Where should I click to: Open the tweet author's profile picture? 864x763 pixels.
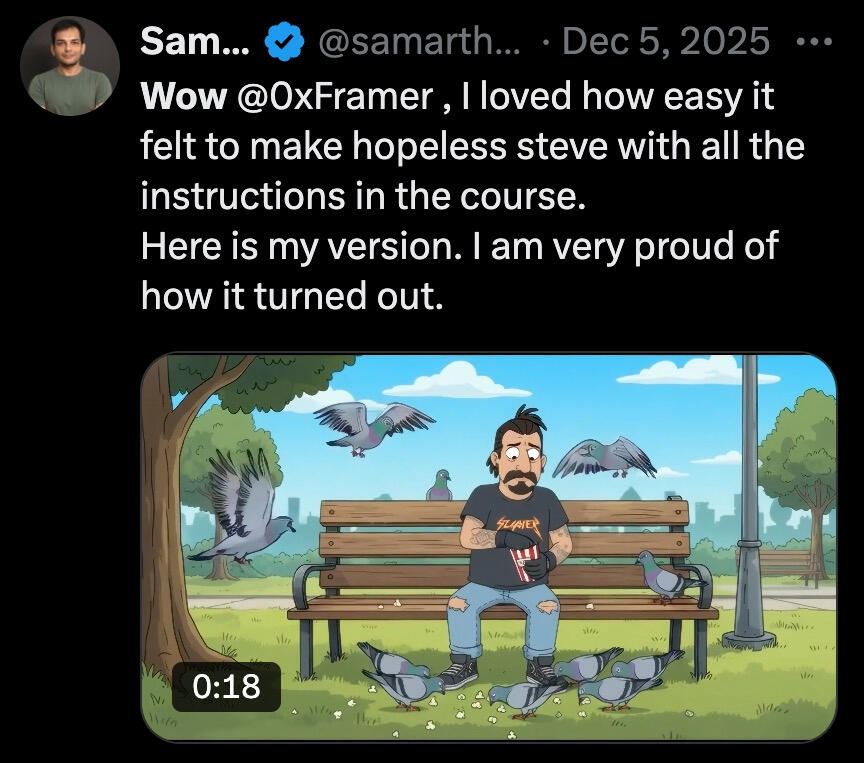click(x=70, y=66)
